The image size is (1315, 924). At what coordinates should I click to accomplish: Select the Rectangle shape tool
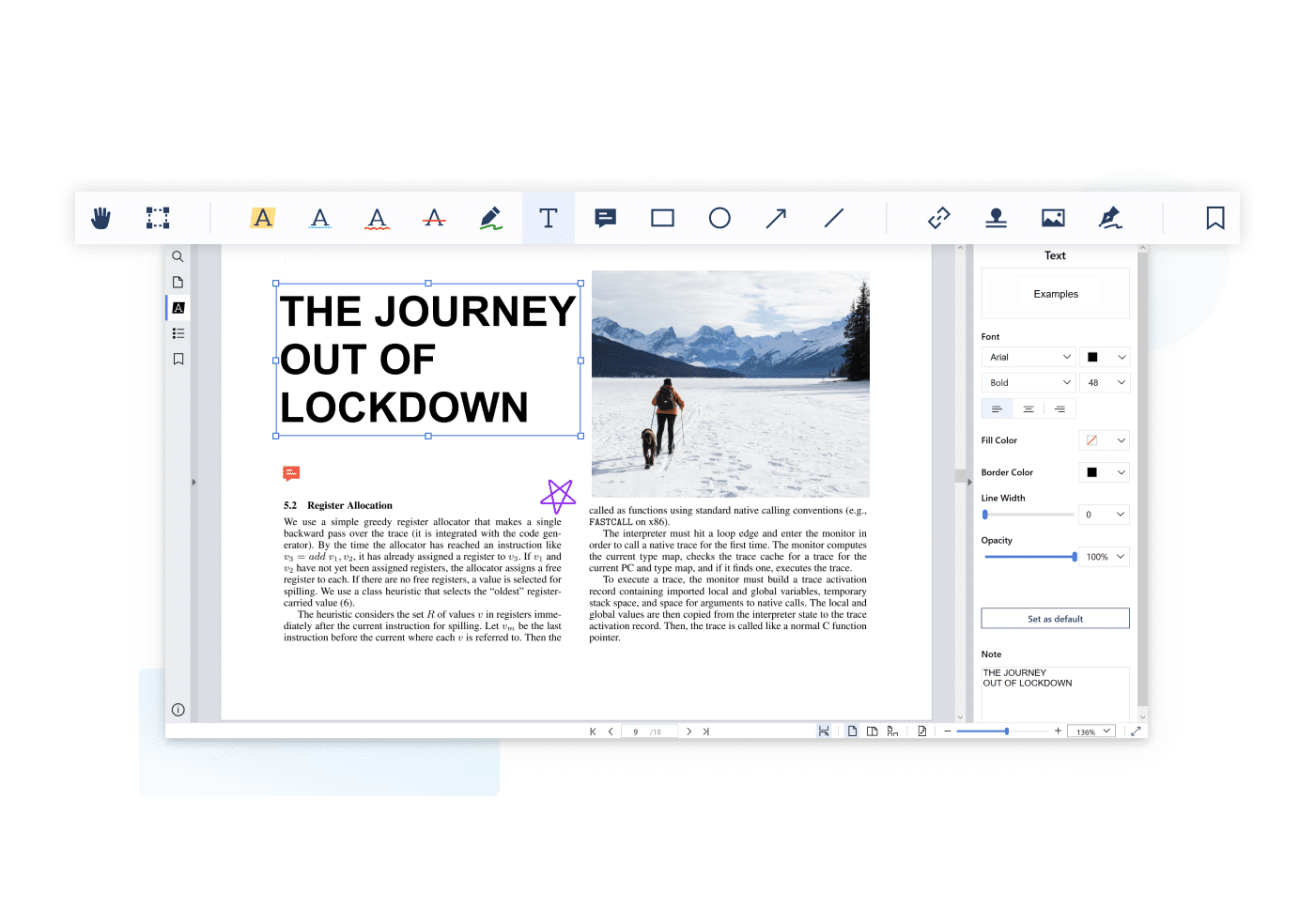coord(662,218)
